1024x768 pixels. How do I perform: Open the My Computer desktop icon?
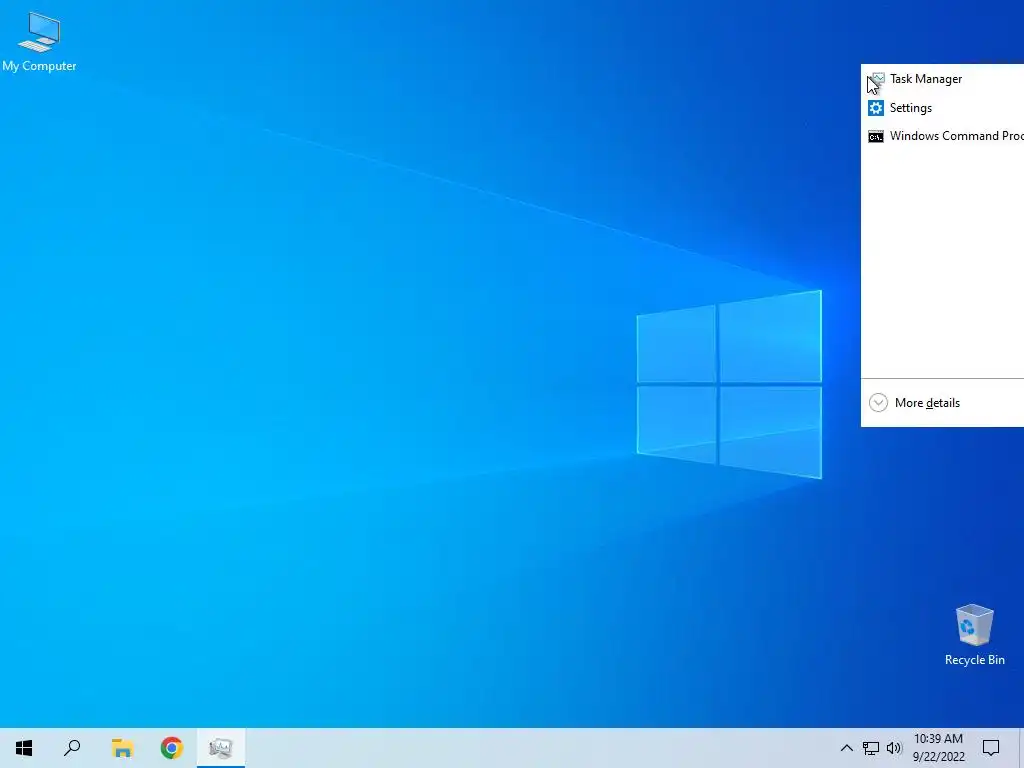[39, 42]
